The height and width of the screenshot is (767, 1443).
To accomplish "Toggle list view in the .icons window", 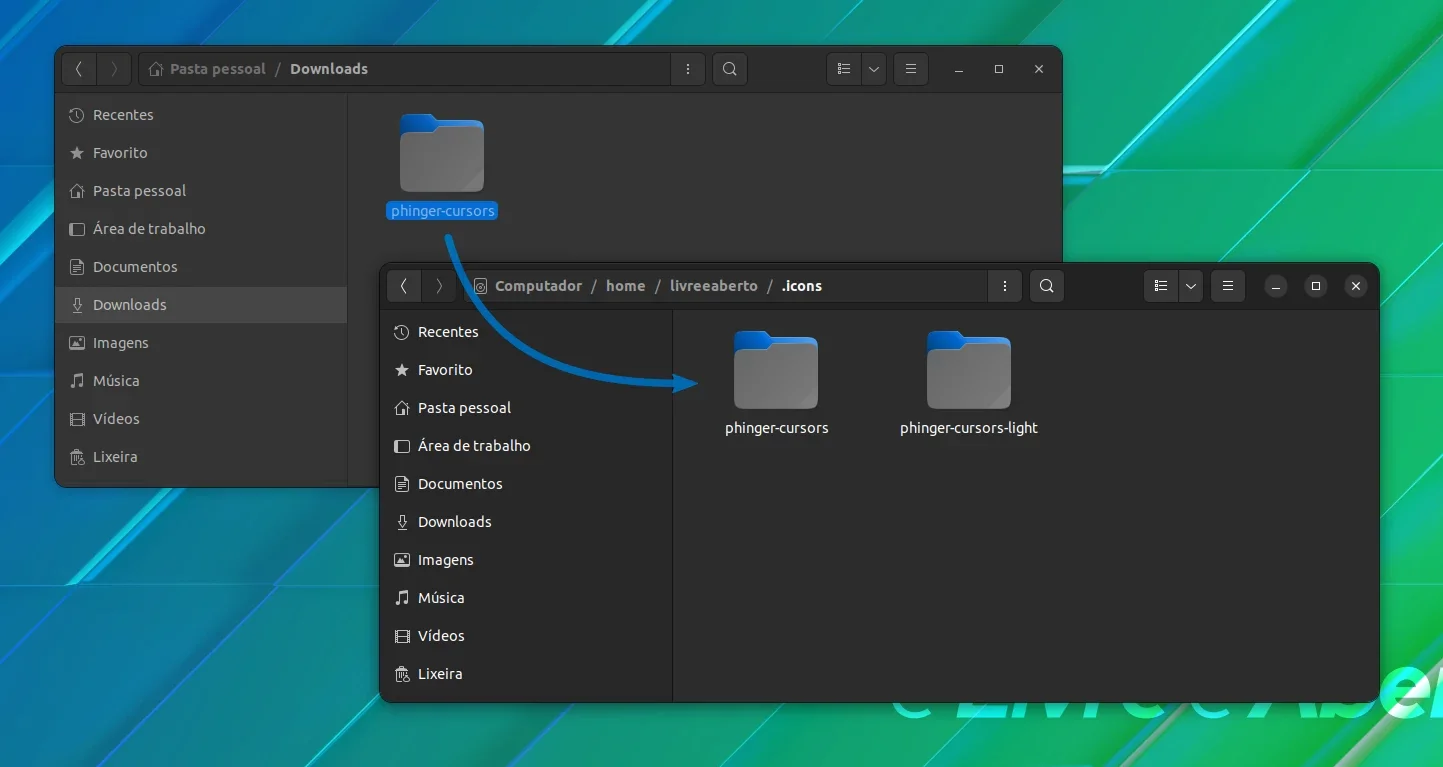I will coord(1161,286).
